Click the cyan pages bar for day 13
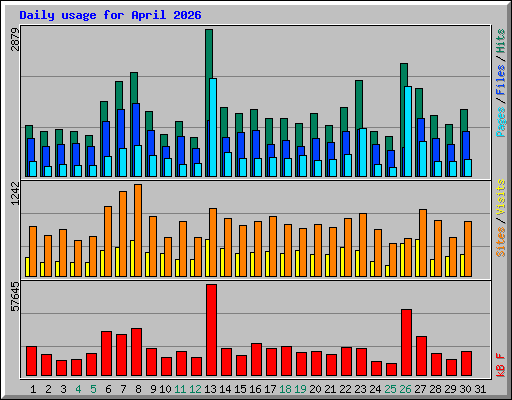The image size is (512, 400). click(x=213, y=127)
